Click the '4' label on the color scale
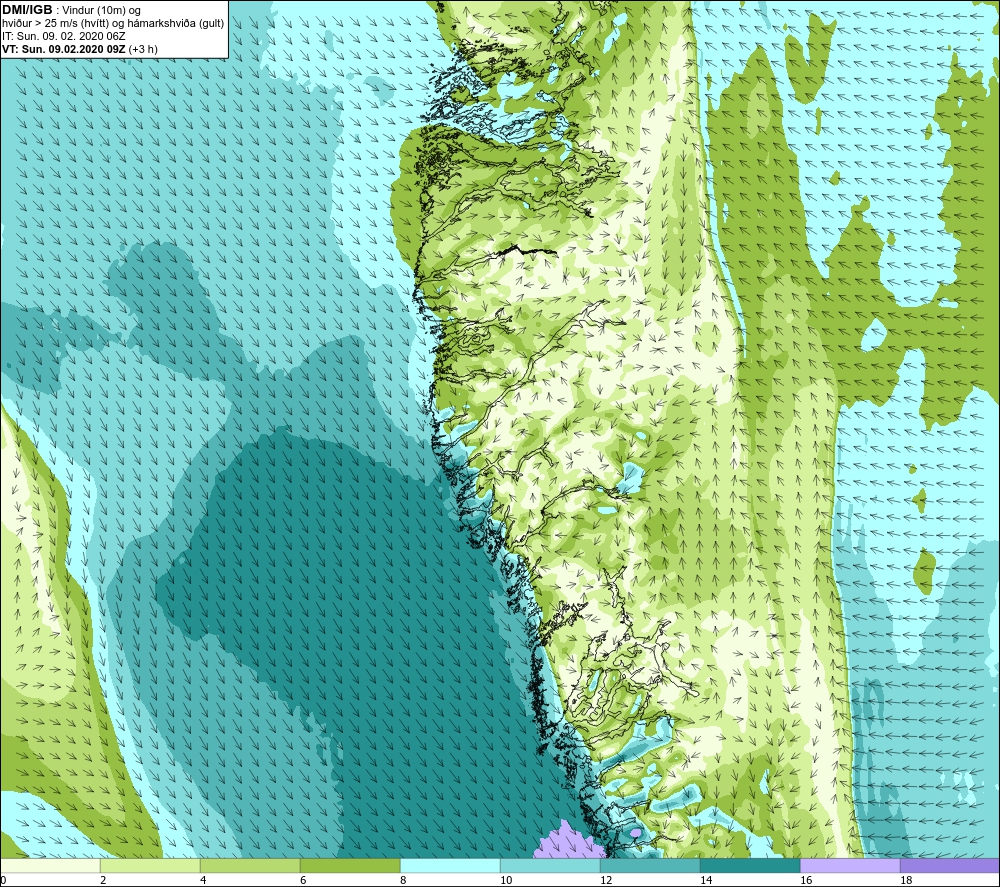The height and width of the screenshot is (887, 1000). coord(203,881)
